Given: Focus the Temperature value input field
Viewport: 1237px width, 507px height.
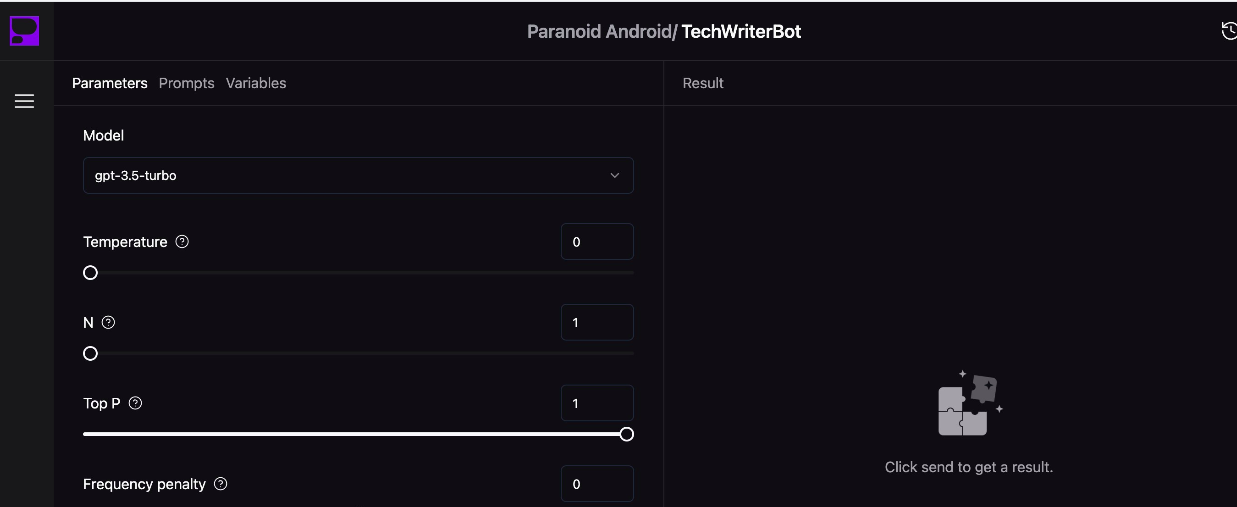Looking at the screenshot, I should pos(597,242).
